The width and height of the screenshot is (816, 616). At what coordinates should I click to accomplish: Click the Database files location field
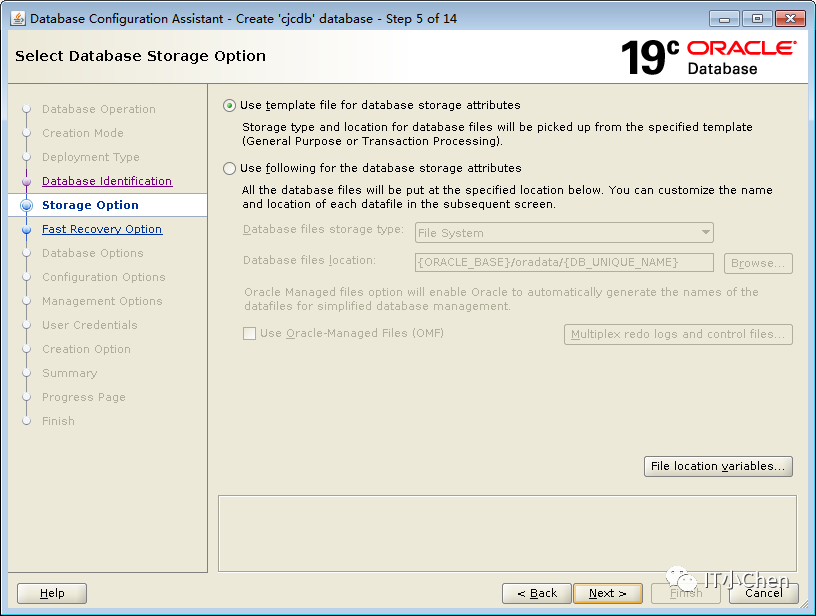click(x=564, y=263)
